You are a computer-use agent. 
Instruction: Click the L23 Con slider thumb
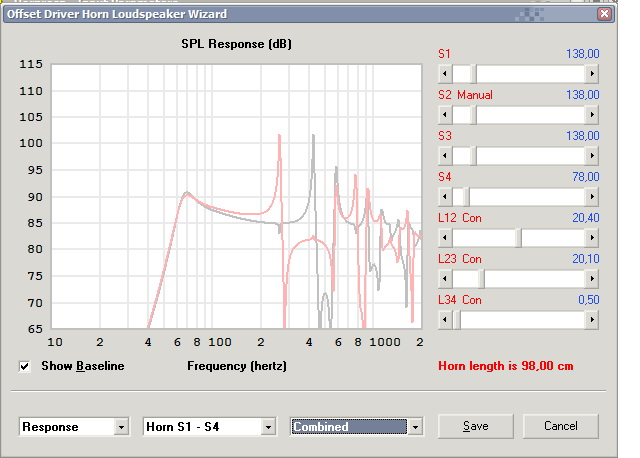[x=482, y=279]
